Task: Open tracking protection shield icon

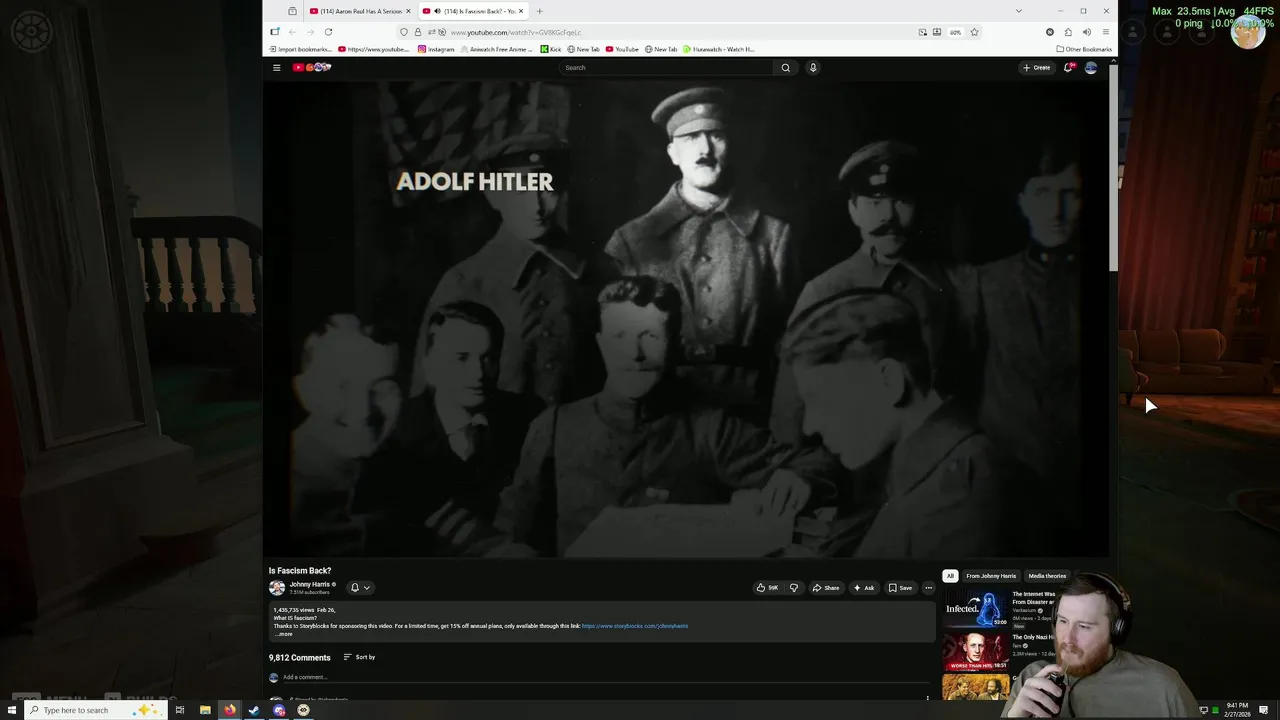Action: (404, 32)
